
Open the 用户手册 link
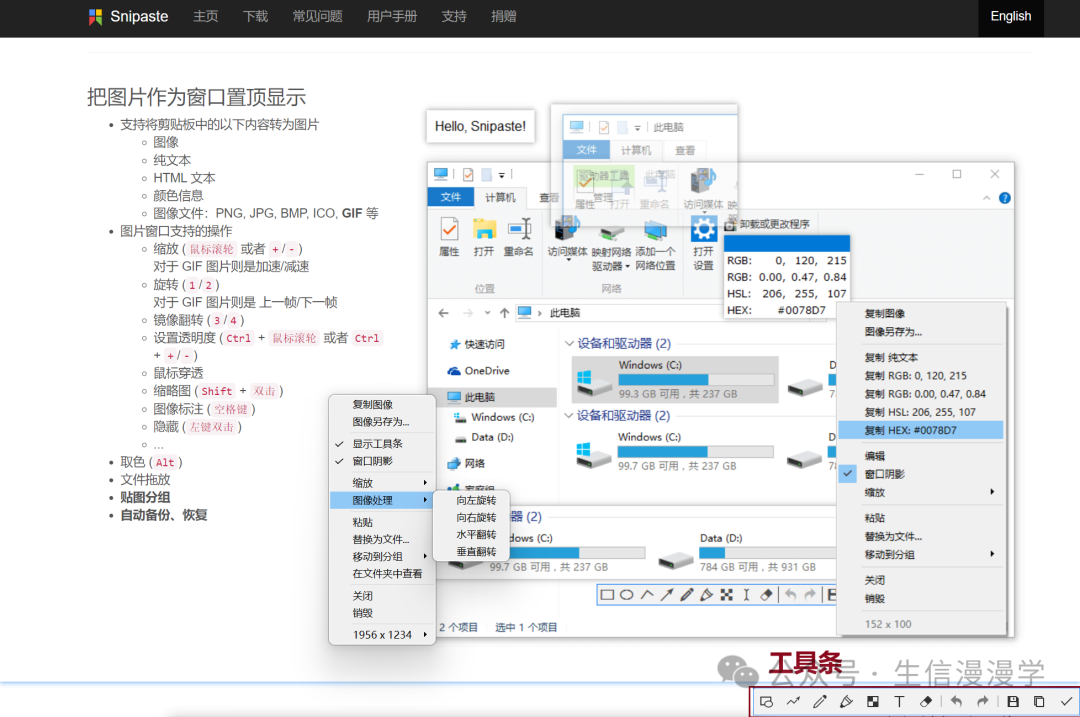[x=392, y=17]
